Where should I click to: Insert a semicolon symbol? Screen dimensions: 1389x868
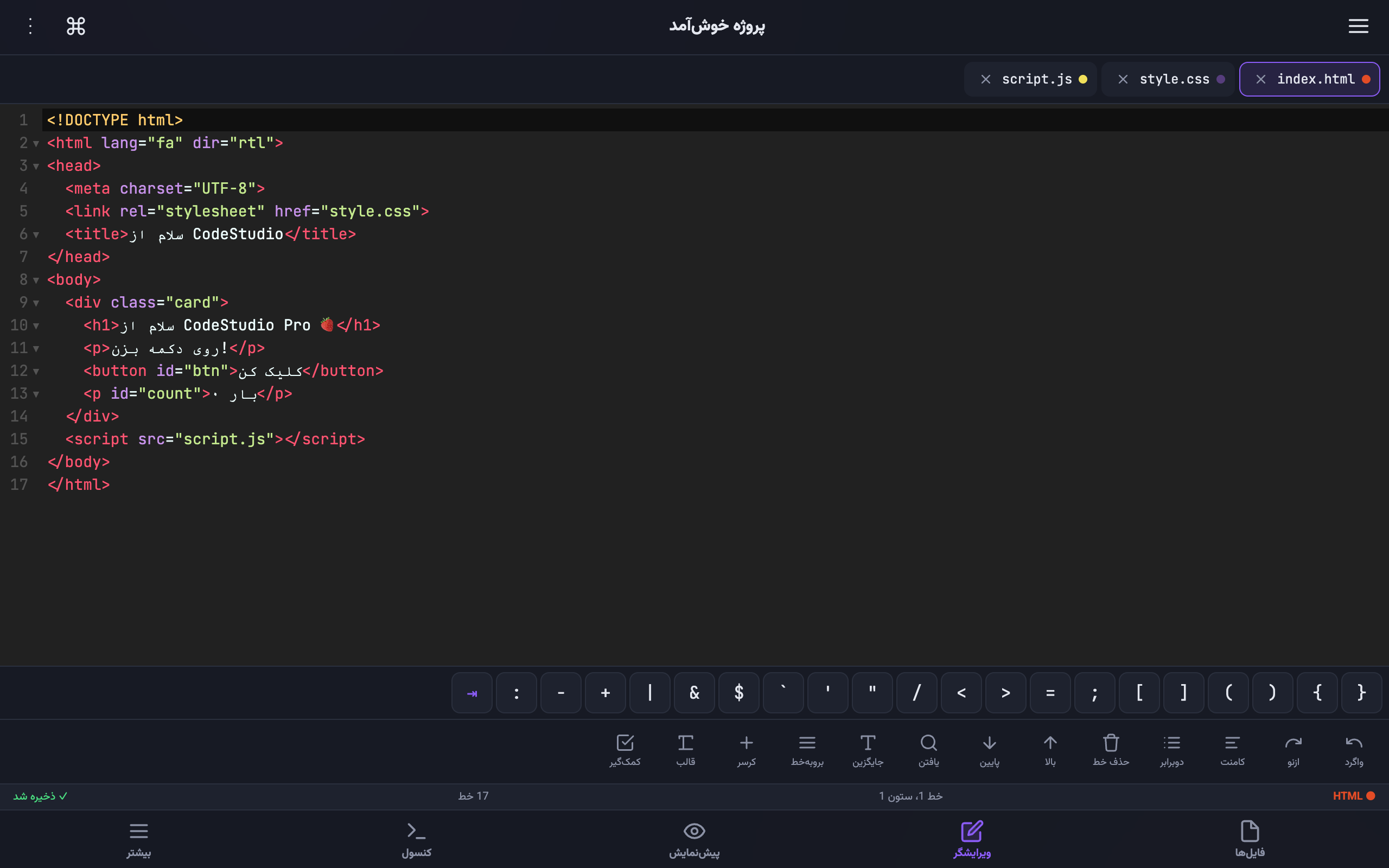tap(1094, 693)
